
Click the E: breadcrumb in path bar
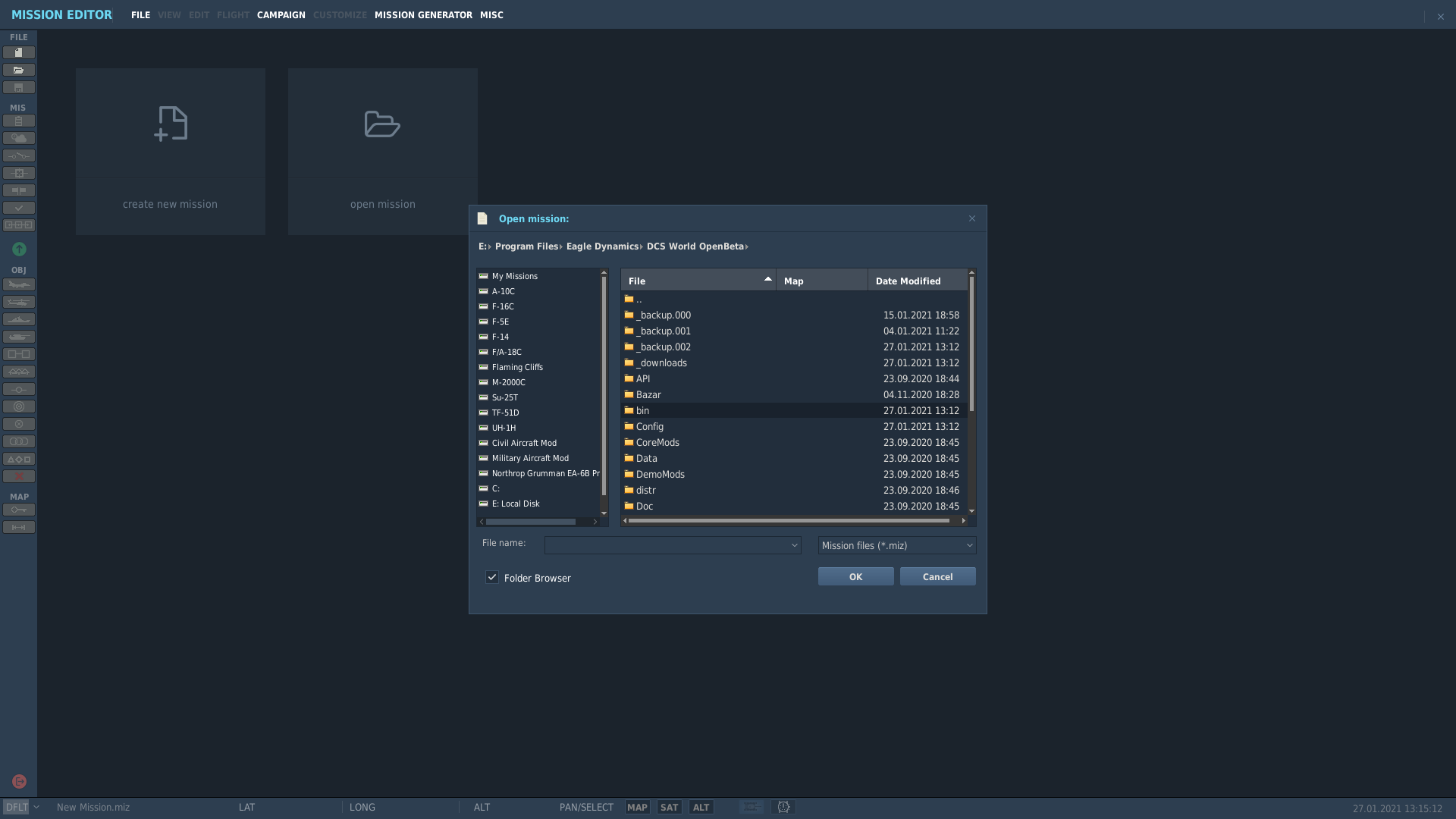(x=482, y=246)
